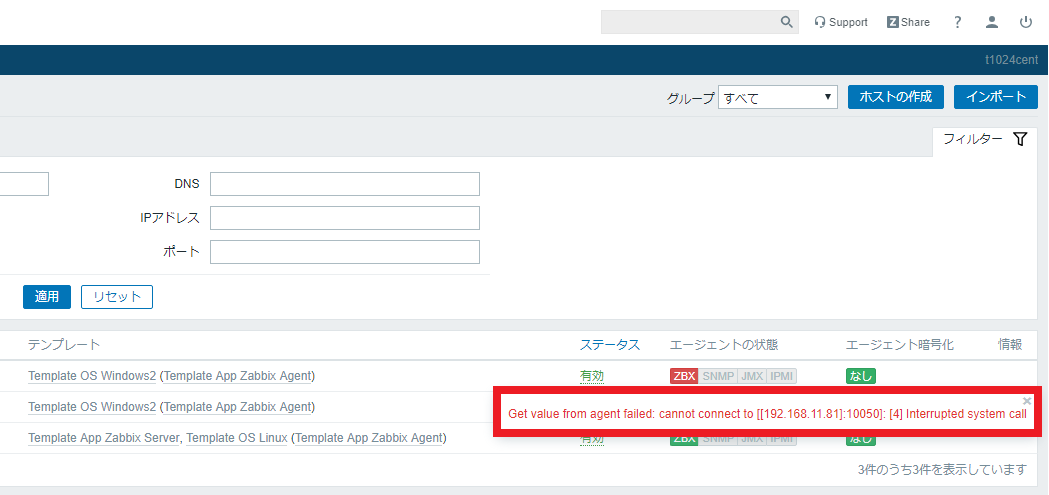Click the DNS input field
This screenshot has height=495, width=1049.
(x=345, y=184)
